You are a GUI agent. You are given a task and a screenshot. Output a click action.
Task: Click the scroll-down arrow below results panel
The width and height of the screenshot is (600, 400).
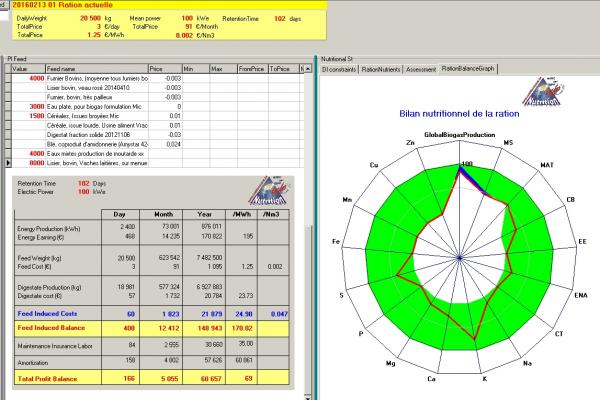click(308, 397)
